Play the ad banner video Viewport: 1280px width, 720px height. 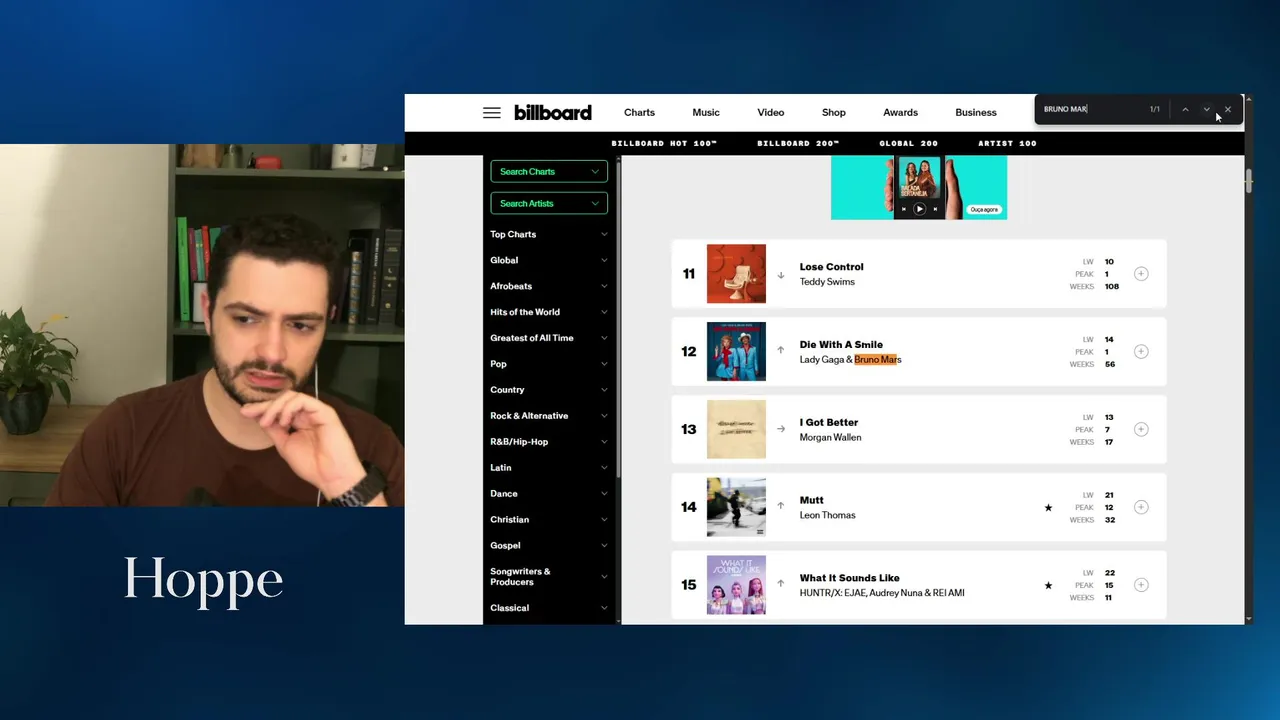coord(919,209)
